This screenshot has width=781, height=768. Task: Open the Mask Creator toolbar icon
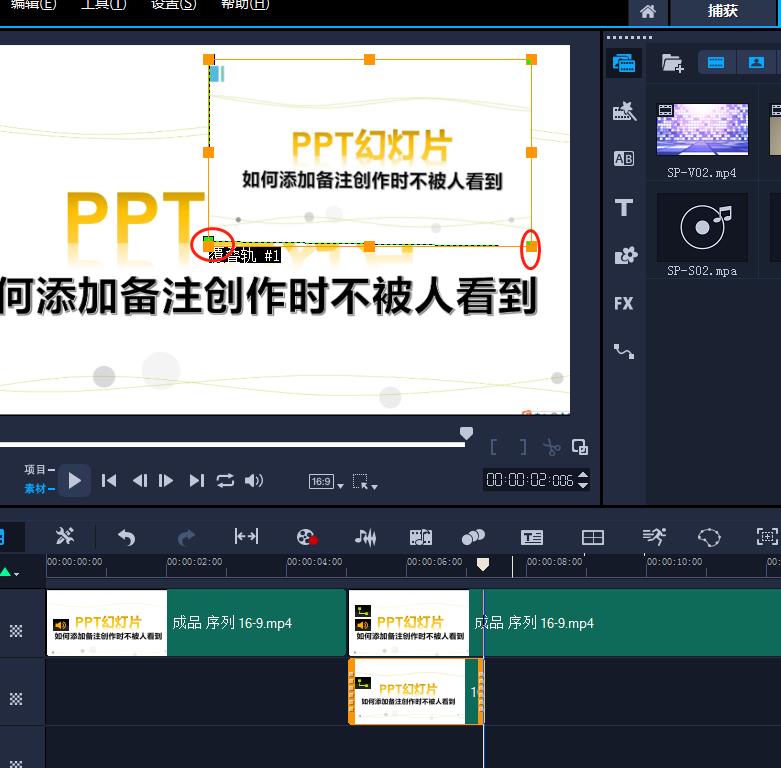coord(709,537)
